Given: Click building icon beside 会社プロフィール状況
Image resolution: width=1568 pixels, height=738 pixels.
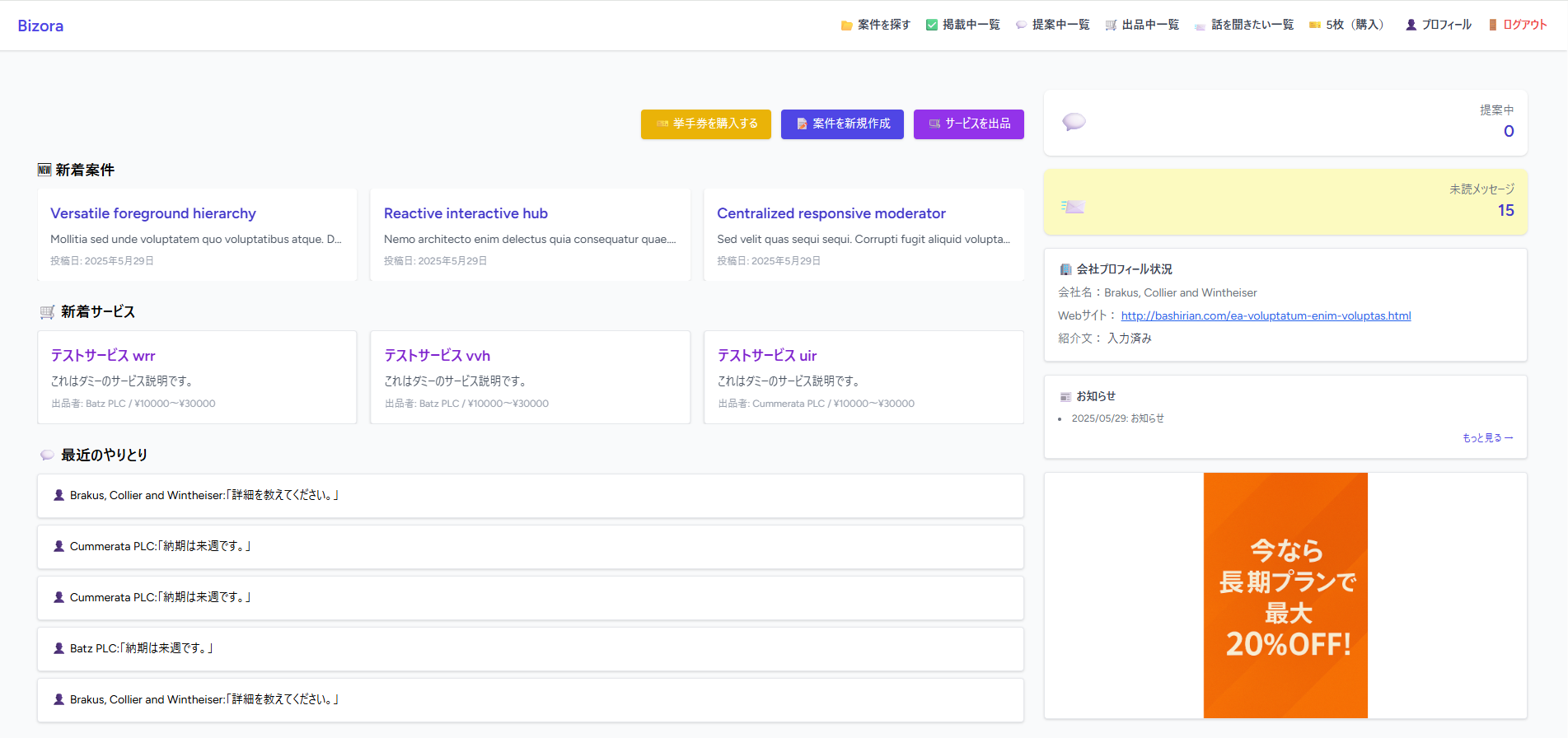Looking at the screenshot, I should (x=1065, y=269).
